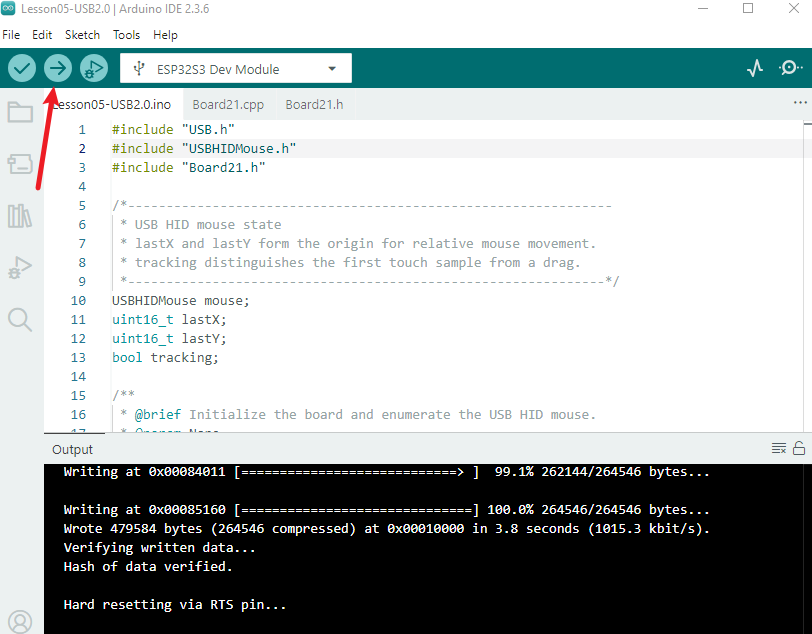This screenshot has width=812, height=634.
Task: Open the Sketchbook folder panel
Action: [20, 111]
